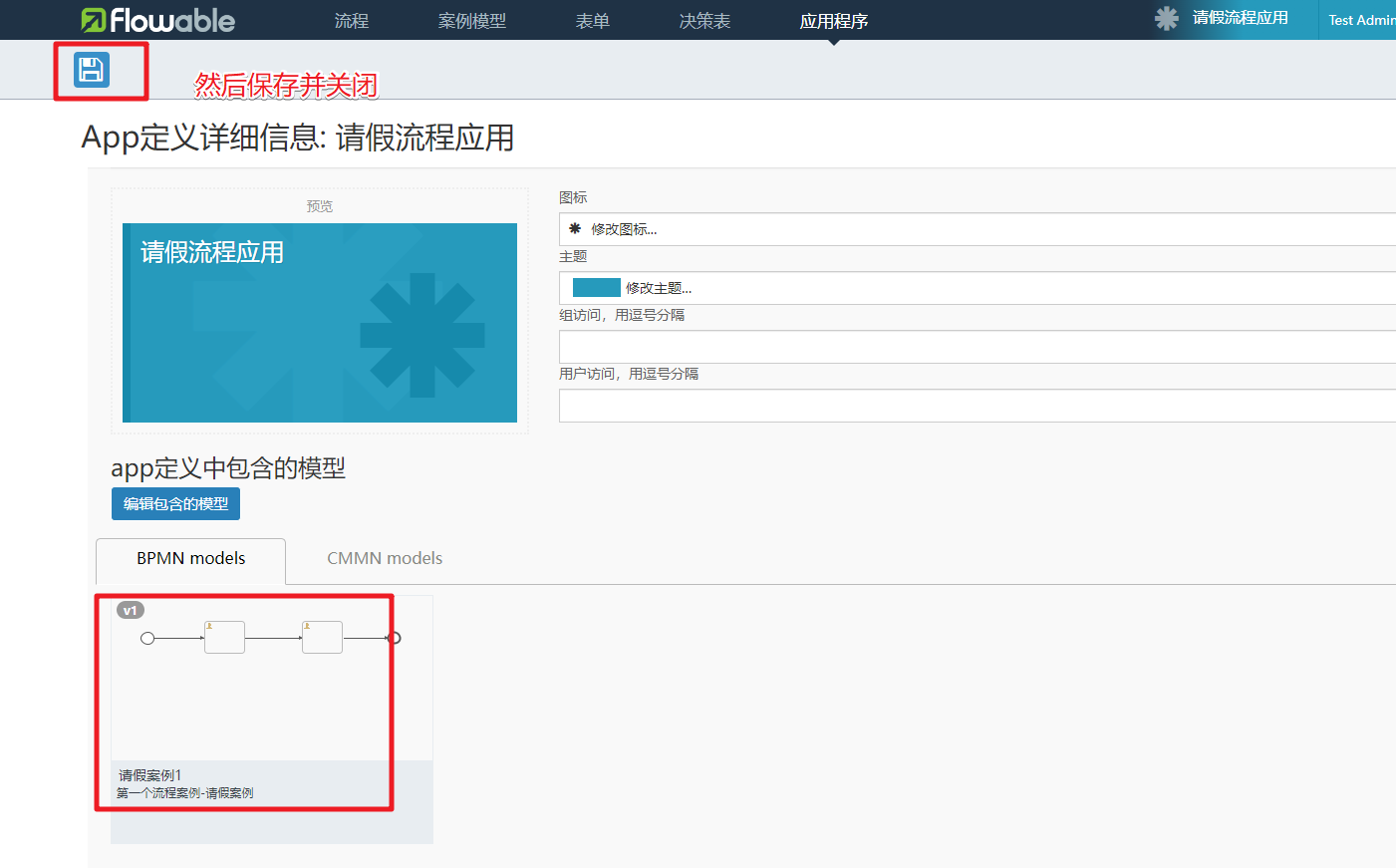Open the Test Admin user menu
The image size is (1396, 868).
1360,20
